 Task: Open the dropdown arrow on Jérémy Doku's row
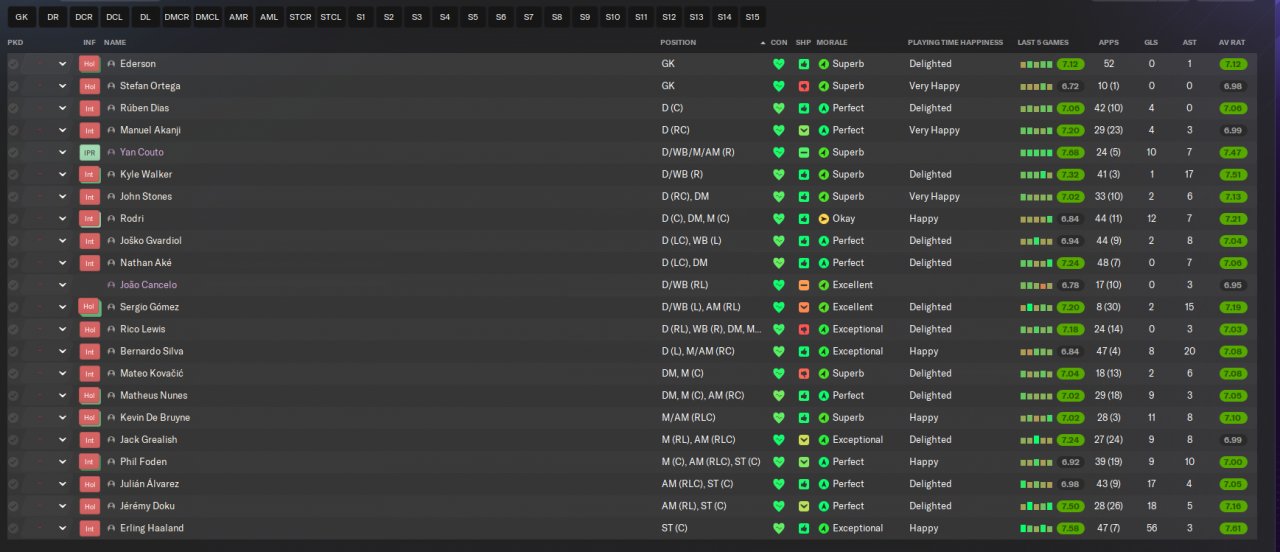62,506
